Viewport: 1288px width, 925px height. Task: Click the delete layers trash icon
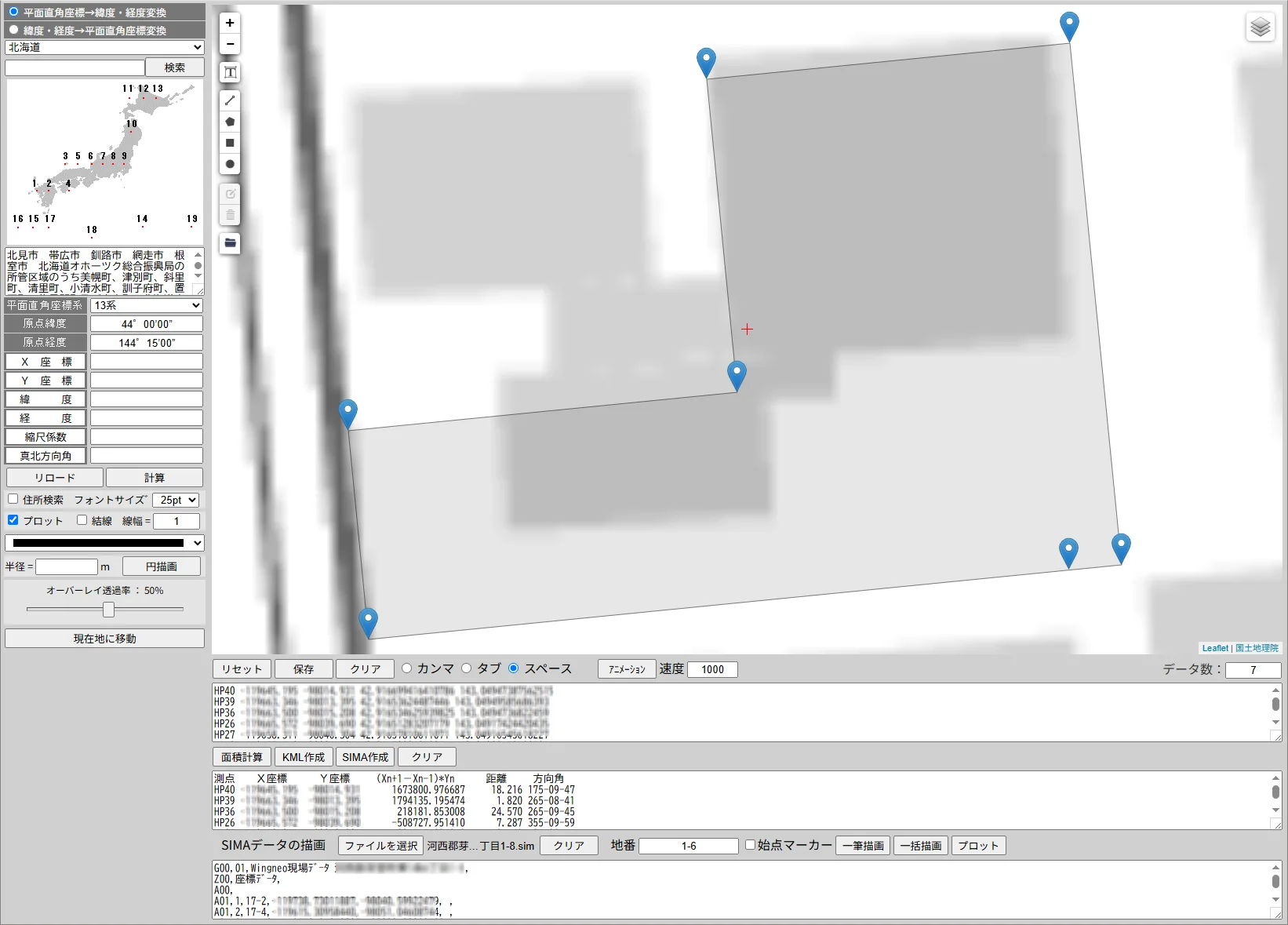230,215
